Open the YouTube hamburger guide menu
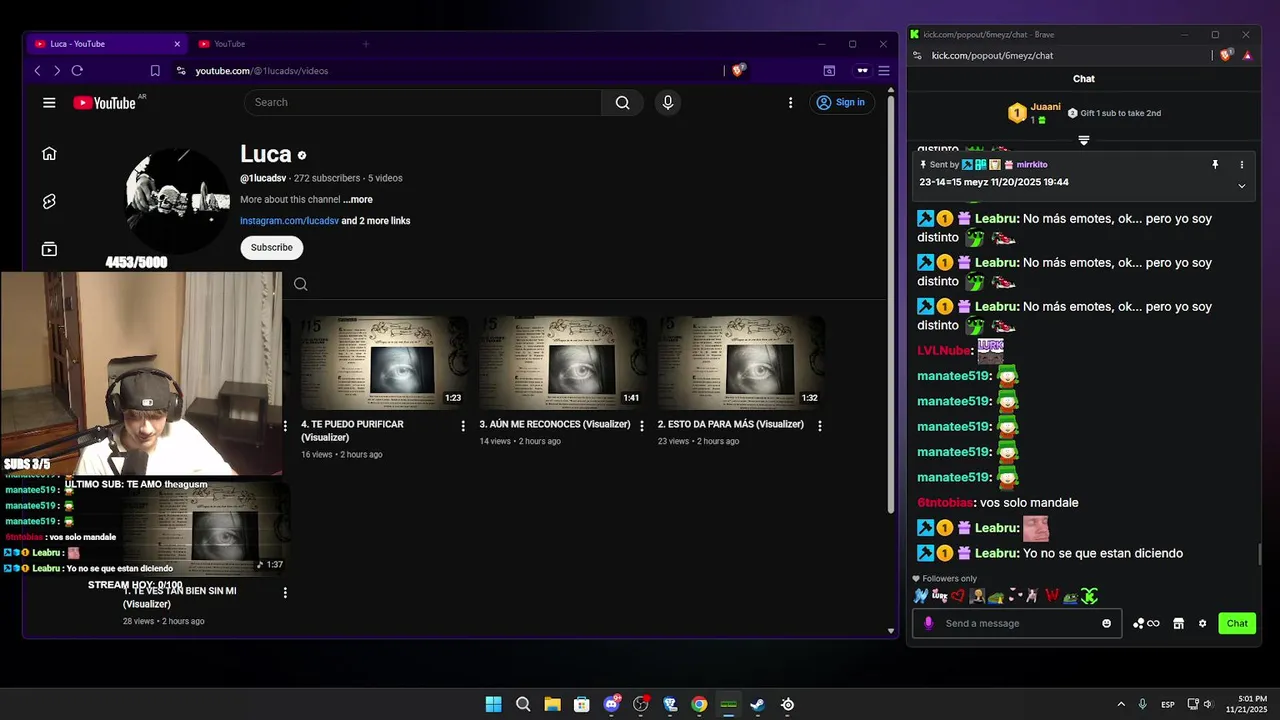Screen dimensions: 1280x720 (49, 102)
